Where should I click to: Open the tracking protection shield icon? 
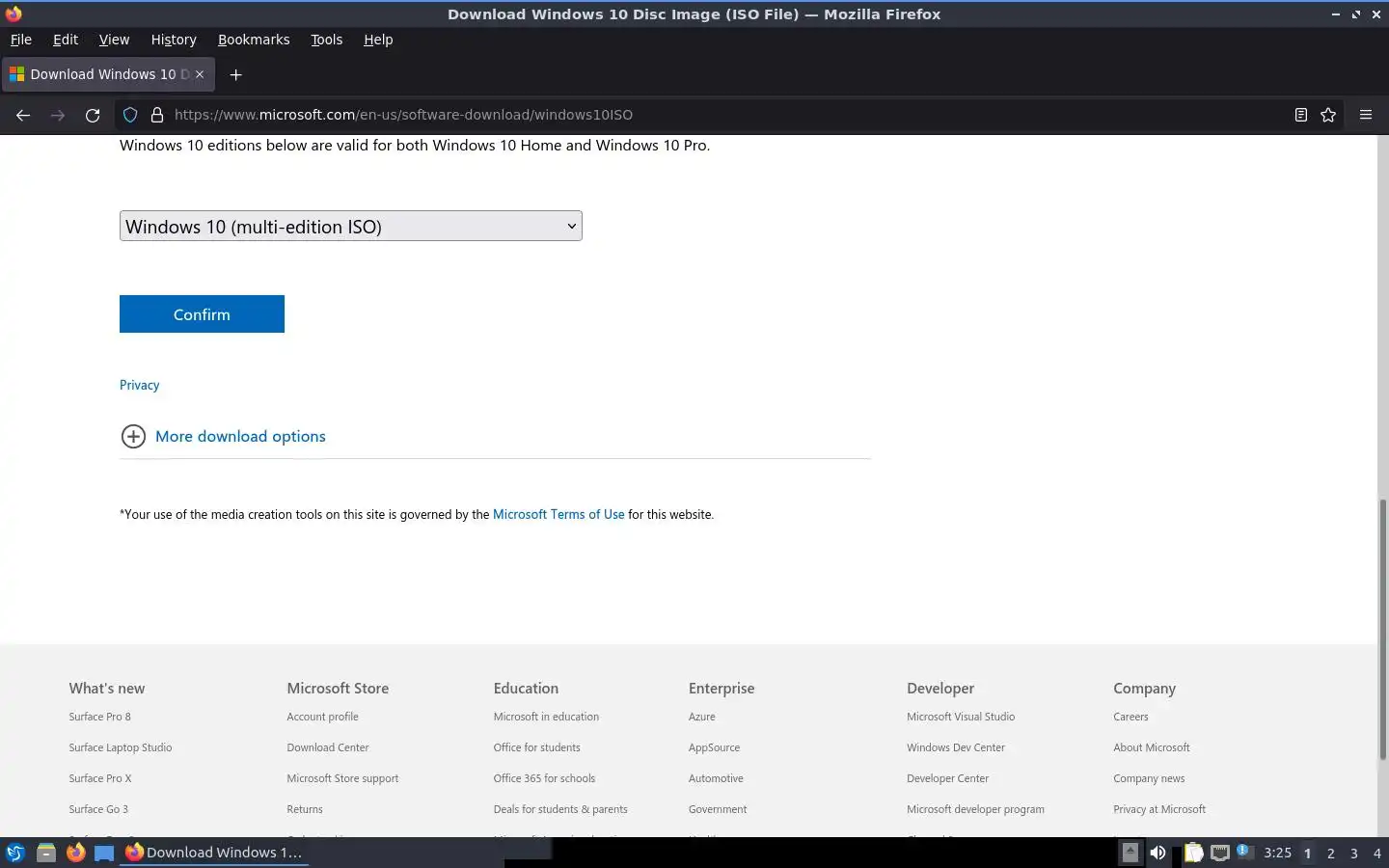tap(130, 115)
